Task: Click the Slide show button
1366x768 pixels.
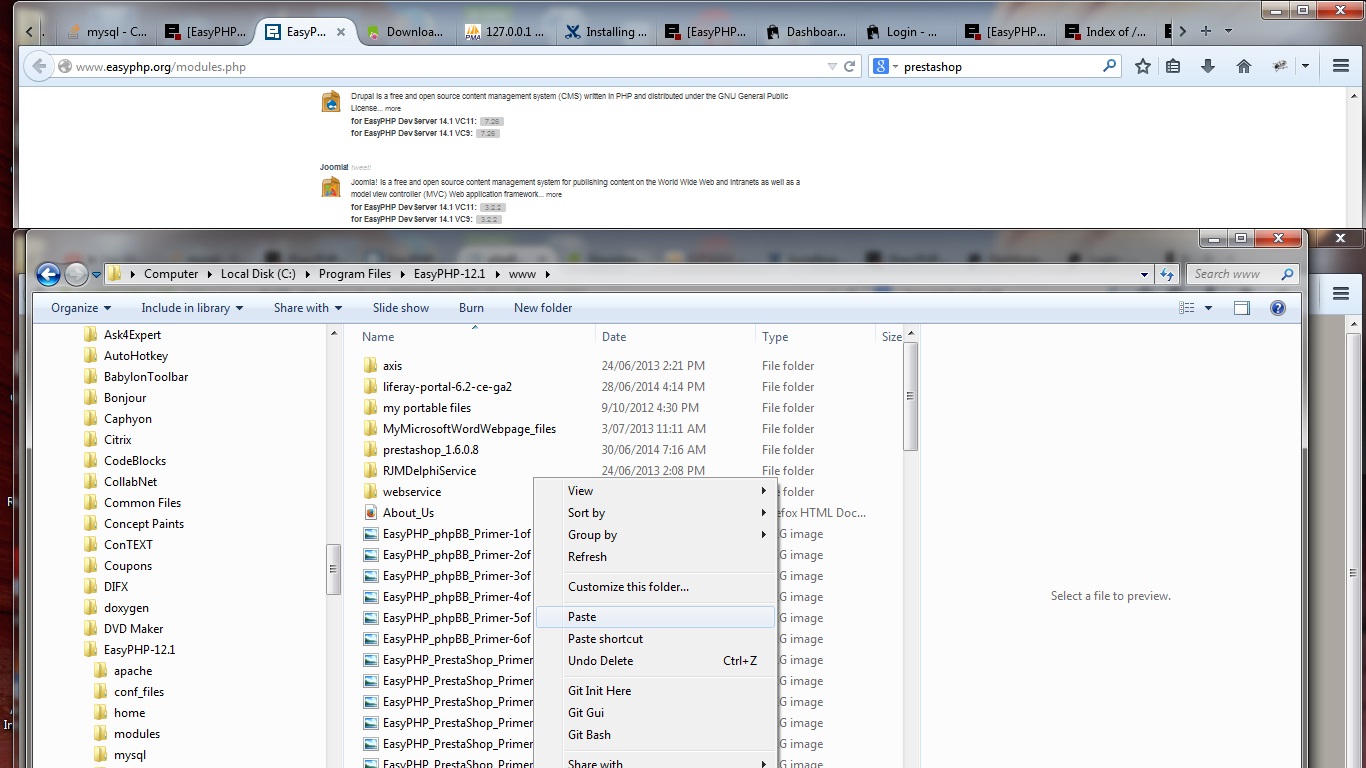Action: coord(401,308)
